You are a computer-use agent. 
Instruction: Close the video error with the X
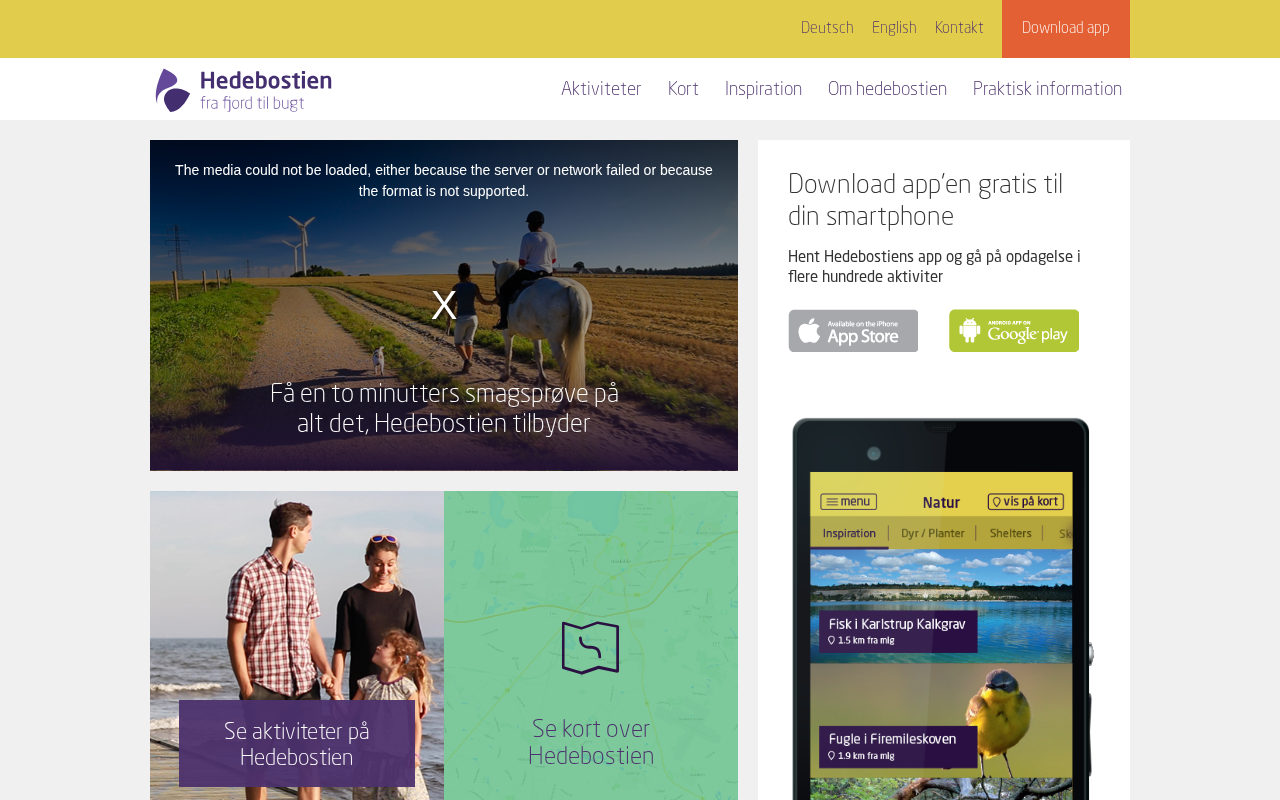pyautogui.click(x=444, y=306)
